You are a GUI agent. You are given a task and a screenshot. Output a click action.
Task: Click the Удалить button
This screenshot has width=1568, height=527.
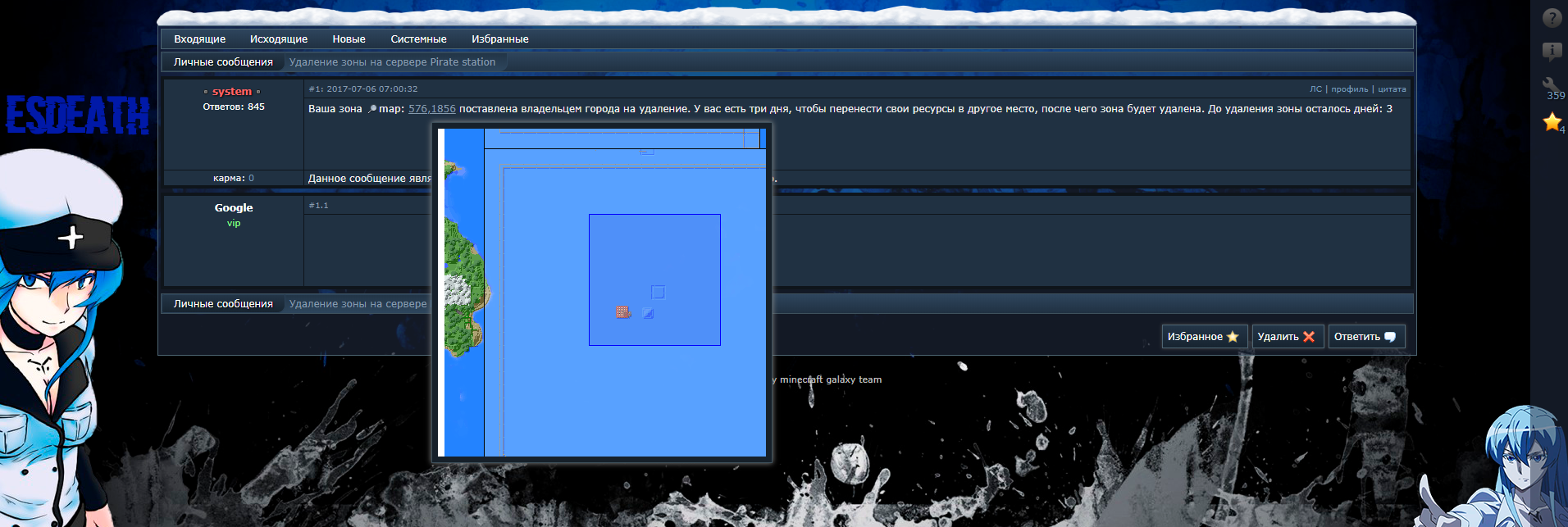1288,337
